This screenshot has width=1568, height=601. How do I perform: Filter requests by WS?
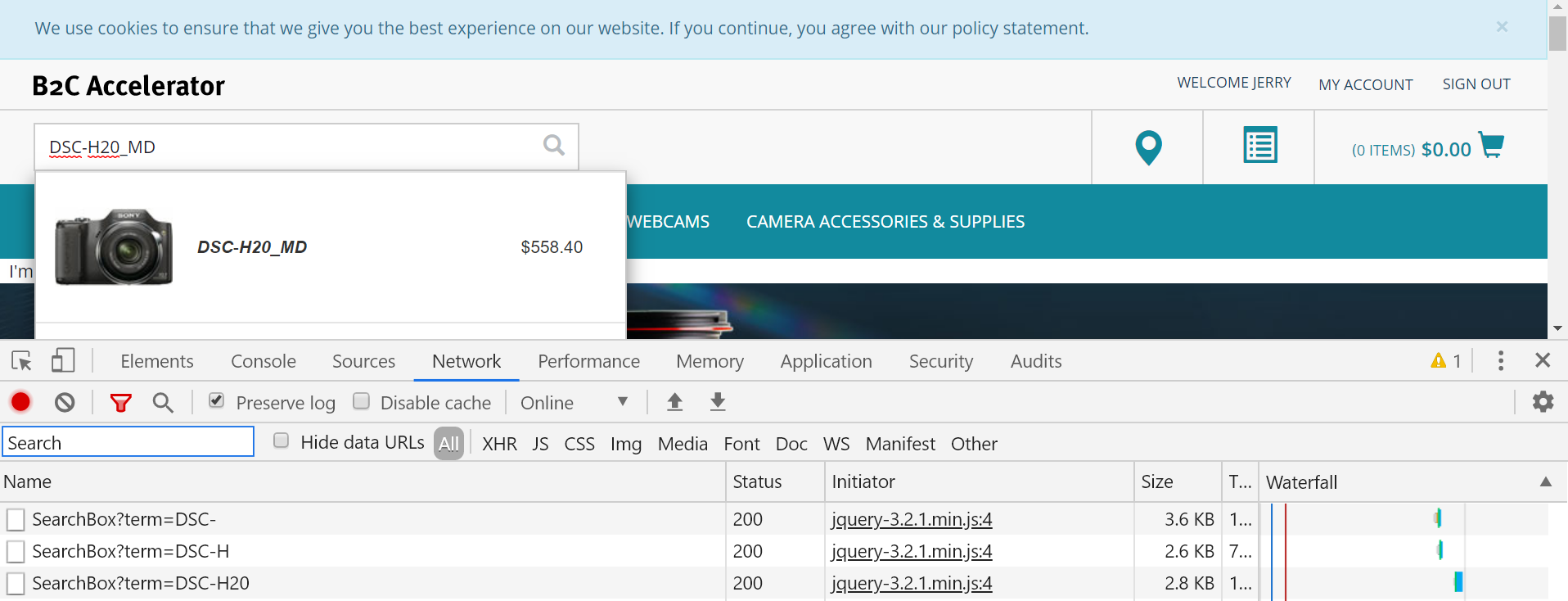click(x=836, y=444)
